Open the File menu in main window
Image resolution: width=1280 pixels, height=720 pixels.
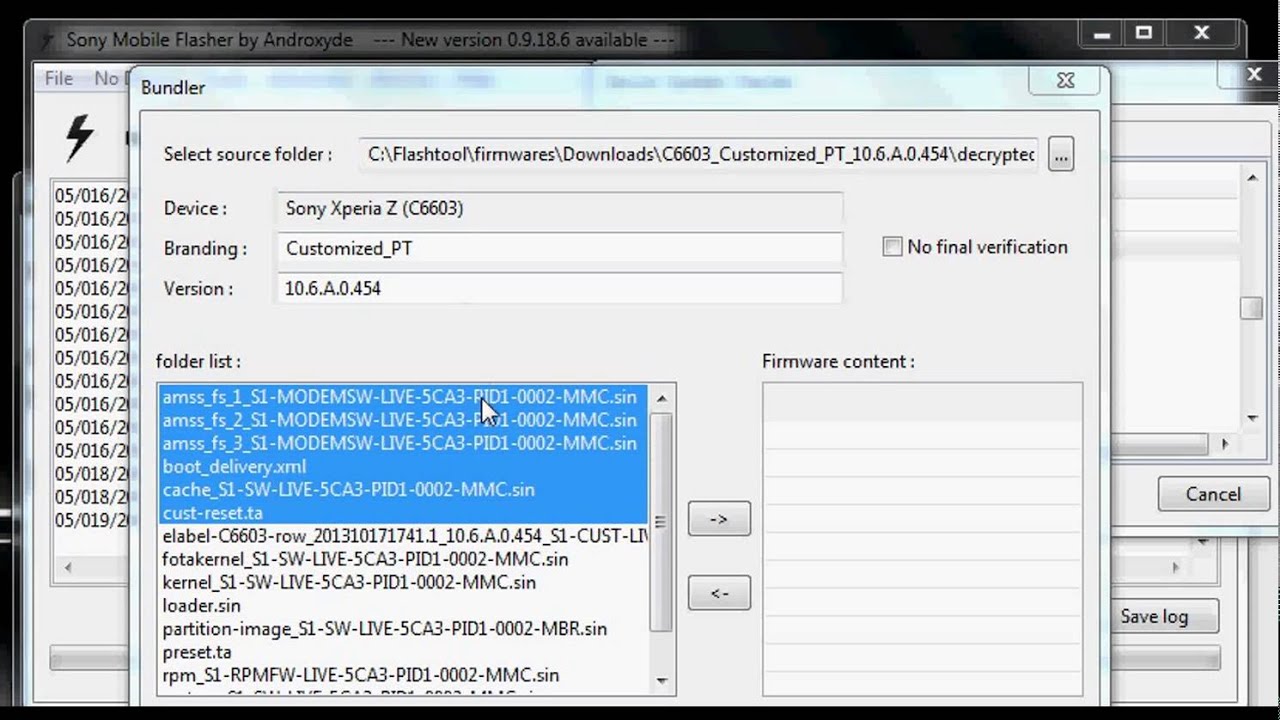59,78
